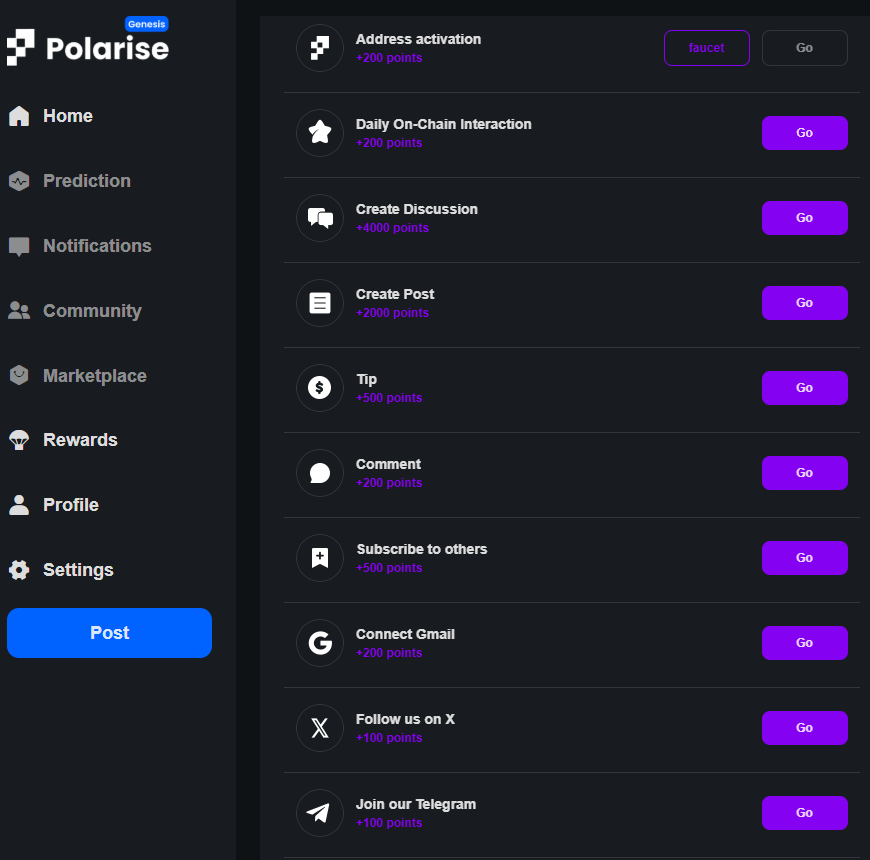Image resolution: width=870 pixels, height=860 pixels.
Task: Click Go for Follow us on X
Action: (x=805, y=728)
